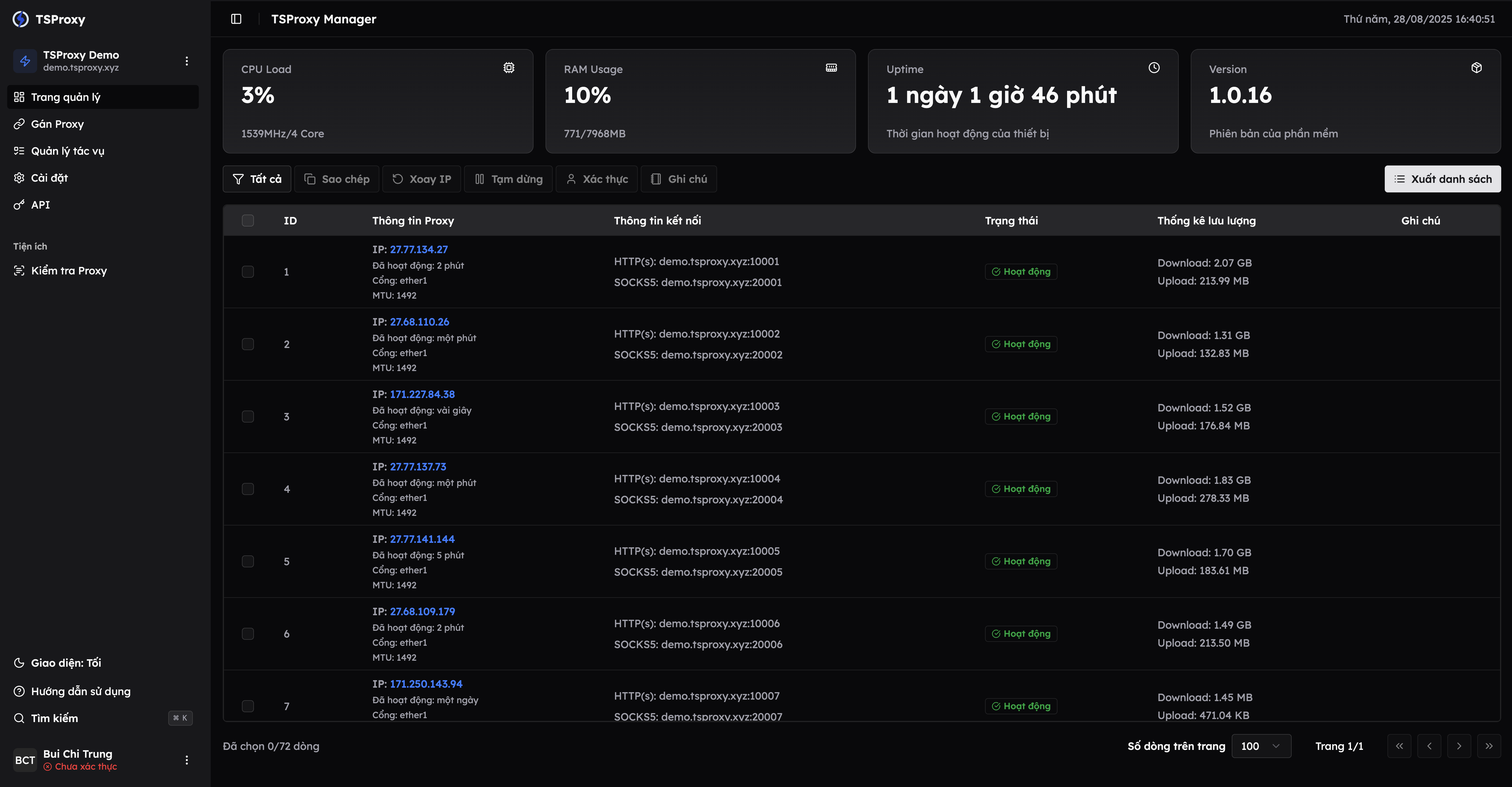Go to next page chevron
Viewport: 1512px width, 787px height.
1459,746
